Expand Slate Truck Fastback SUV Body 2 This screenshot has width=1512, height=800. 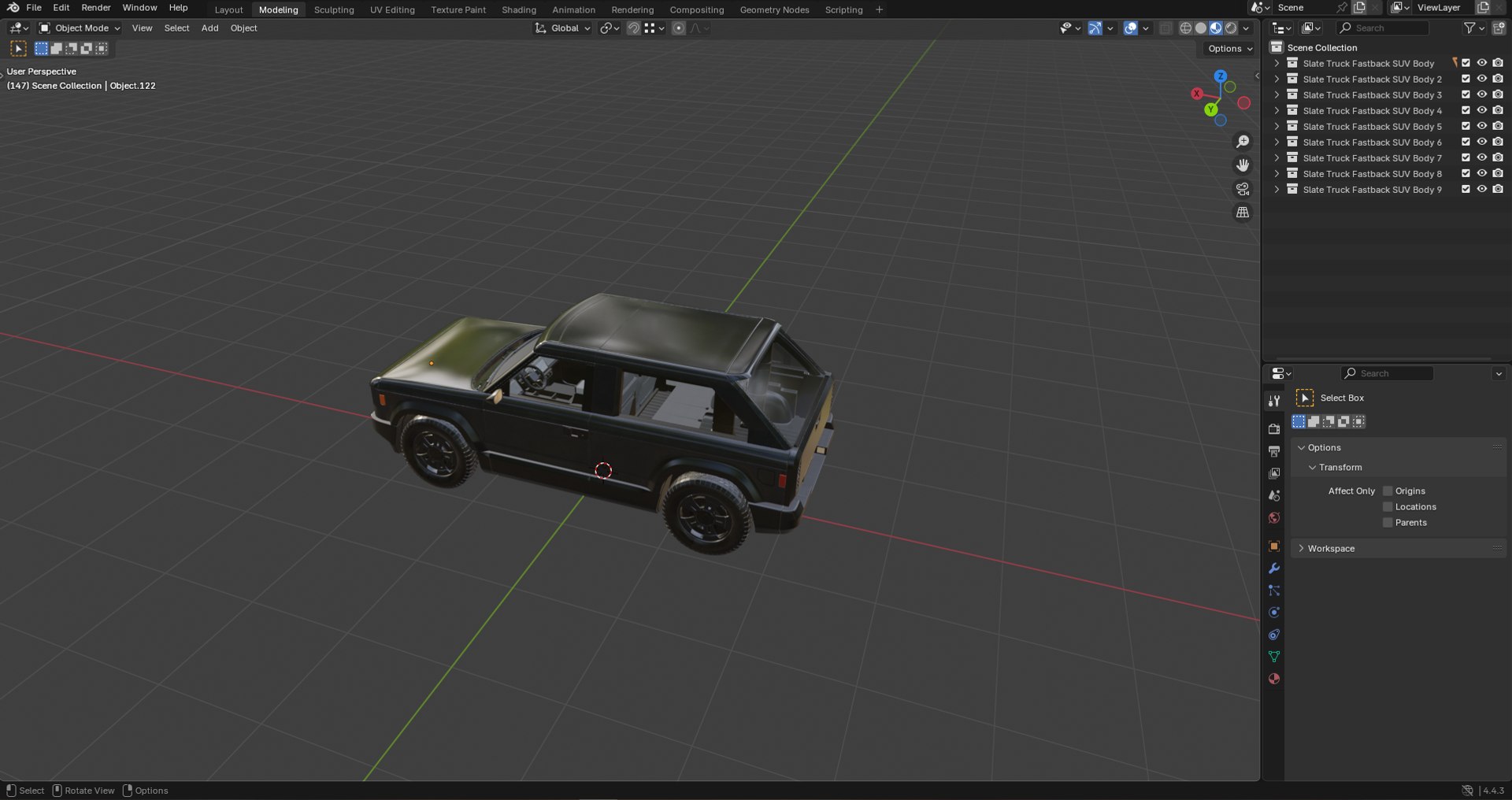point(1277,79)
